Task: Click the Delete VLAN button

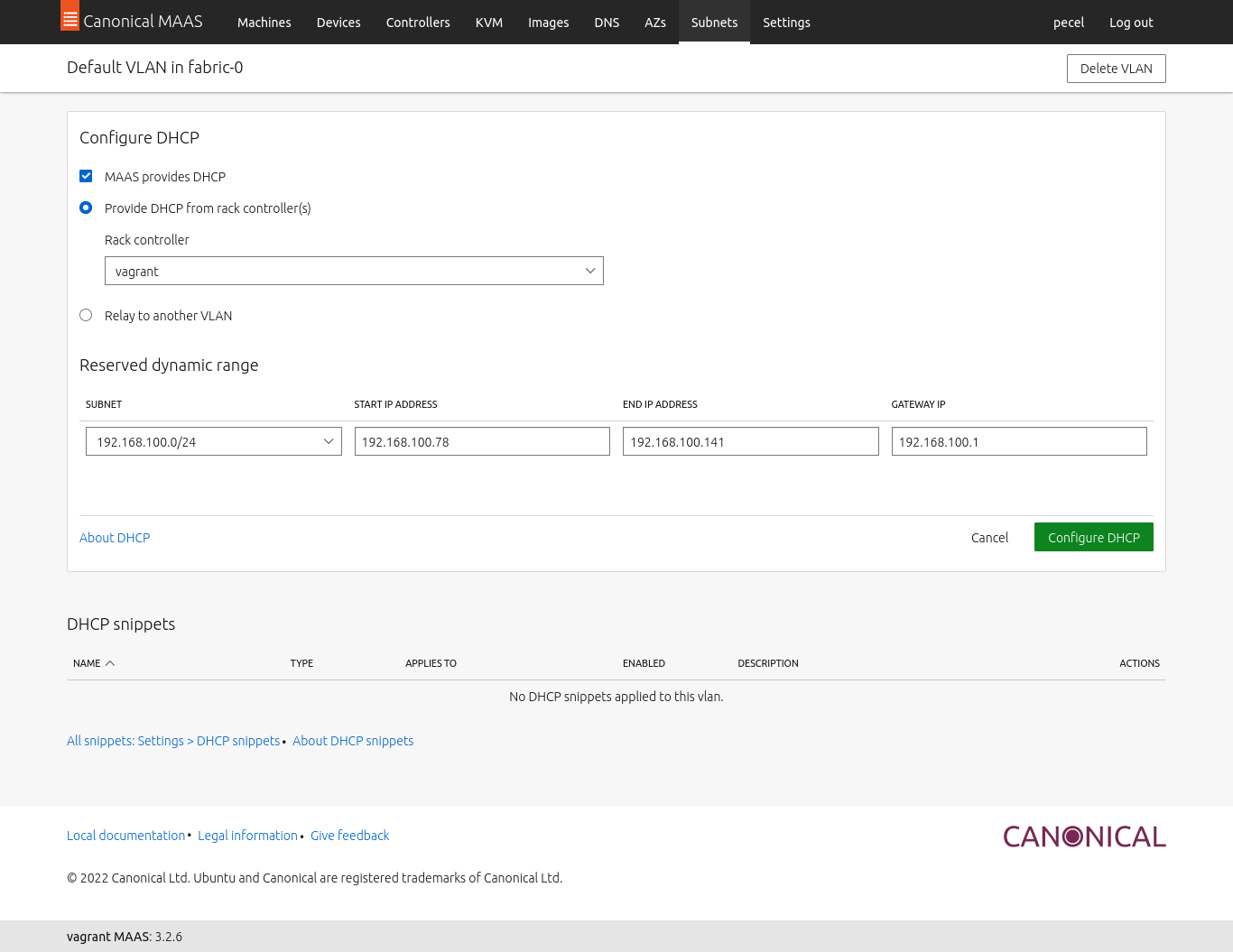Action: [x=1117, y=69]
